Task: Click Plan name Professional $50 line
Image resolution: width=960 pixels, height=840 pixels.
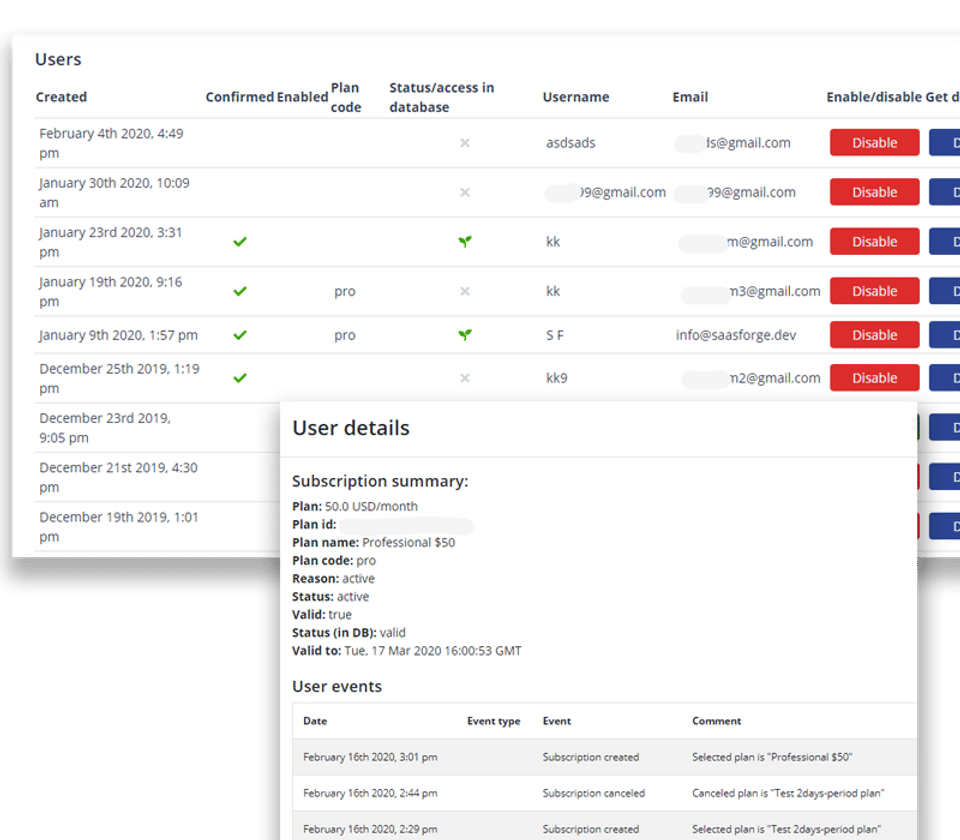Action: point(373,542)
